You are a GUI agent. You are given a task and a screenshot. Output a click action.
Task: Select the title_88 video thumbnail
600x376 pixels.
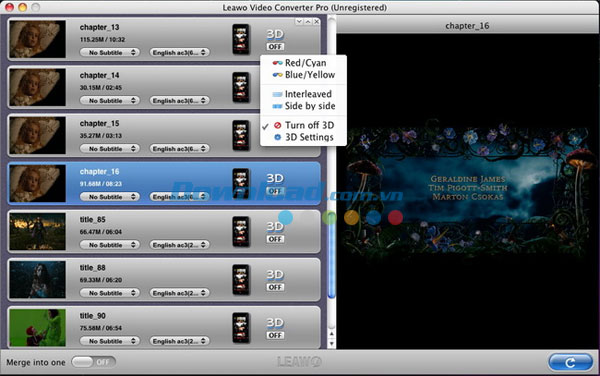[38, 280]
